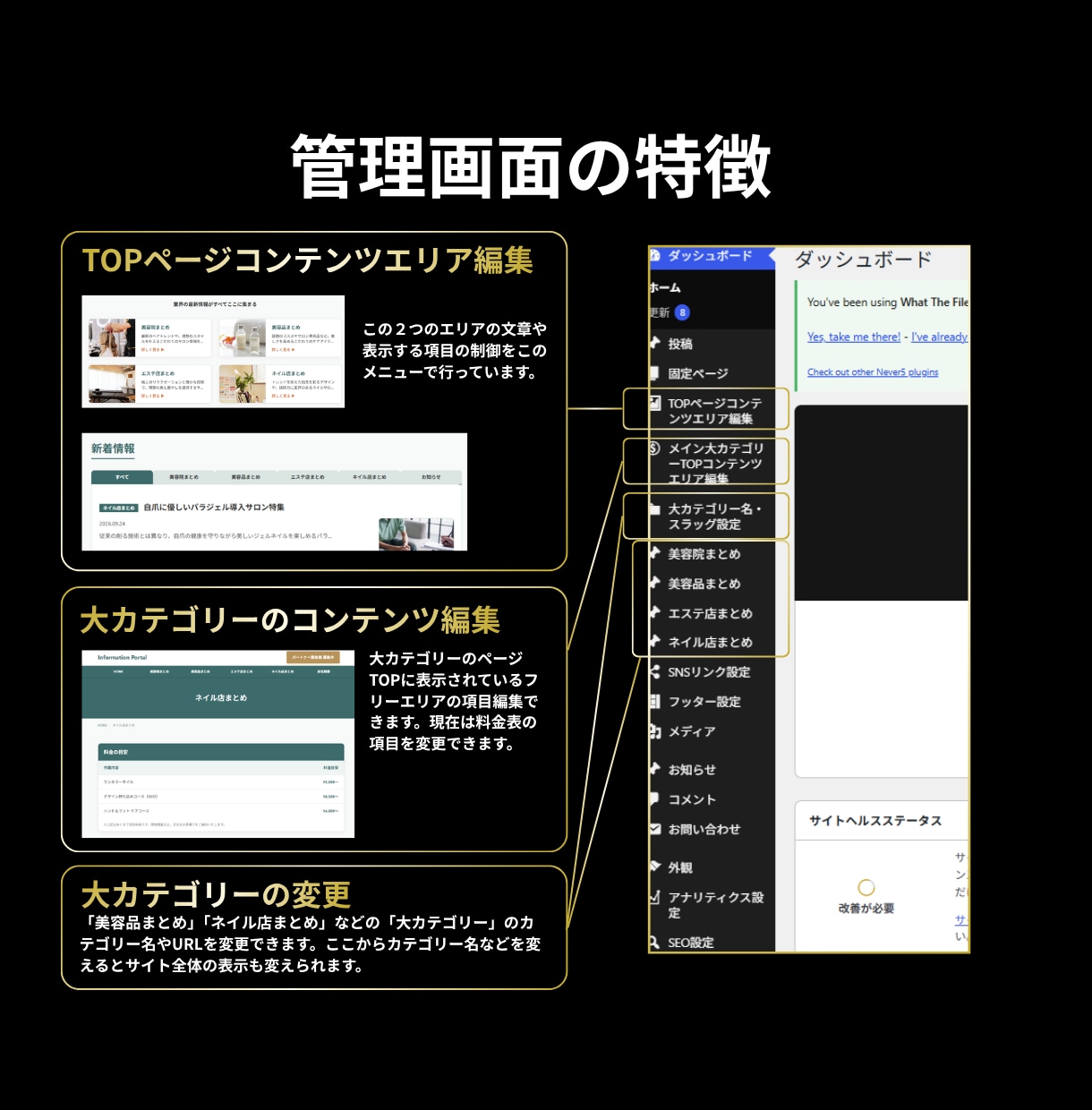Open article 自爪に優しいパラジェル導入サロン特集
1092x1110 pixels.
point(214,508)
